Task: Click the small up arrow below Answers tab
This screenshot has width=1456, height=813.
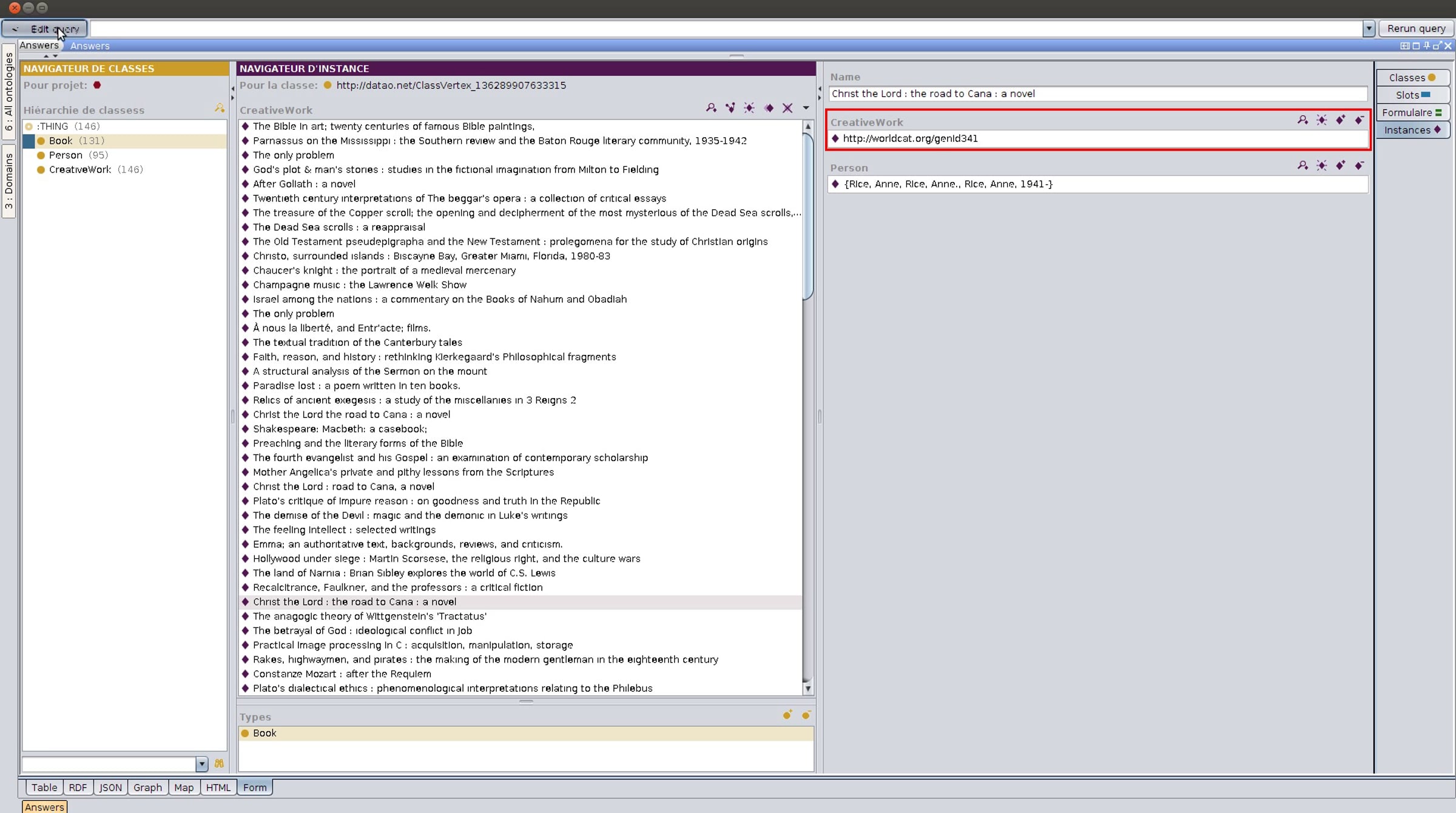Action: pyautogui.click(x=45, y=56)
